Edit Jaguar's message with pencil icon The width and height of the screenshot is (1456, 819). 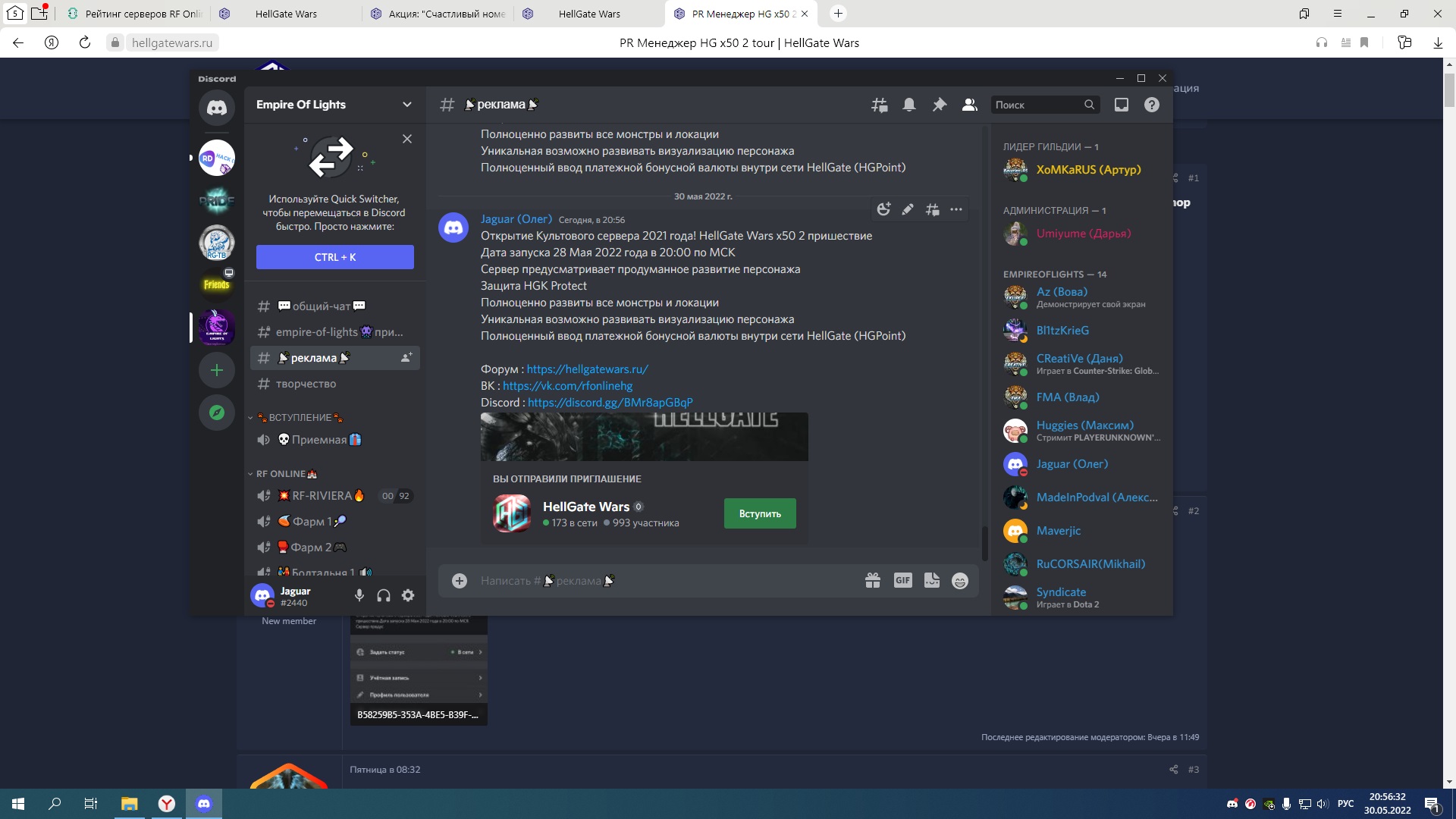[x=908, y=209]
